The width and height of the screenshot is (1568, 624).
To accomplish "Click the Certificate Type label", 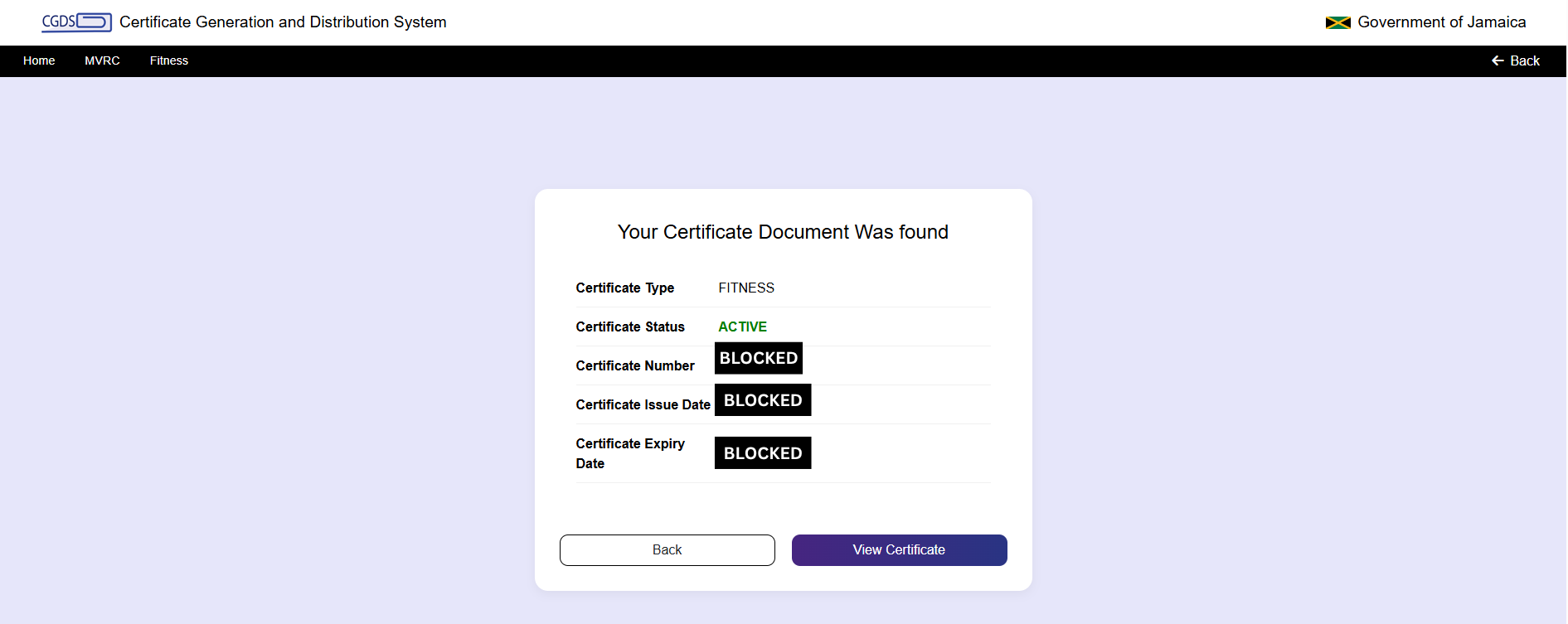I will tap(625, 288).
